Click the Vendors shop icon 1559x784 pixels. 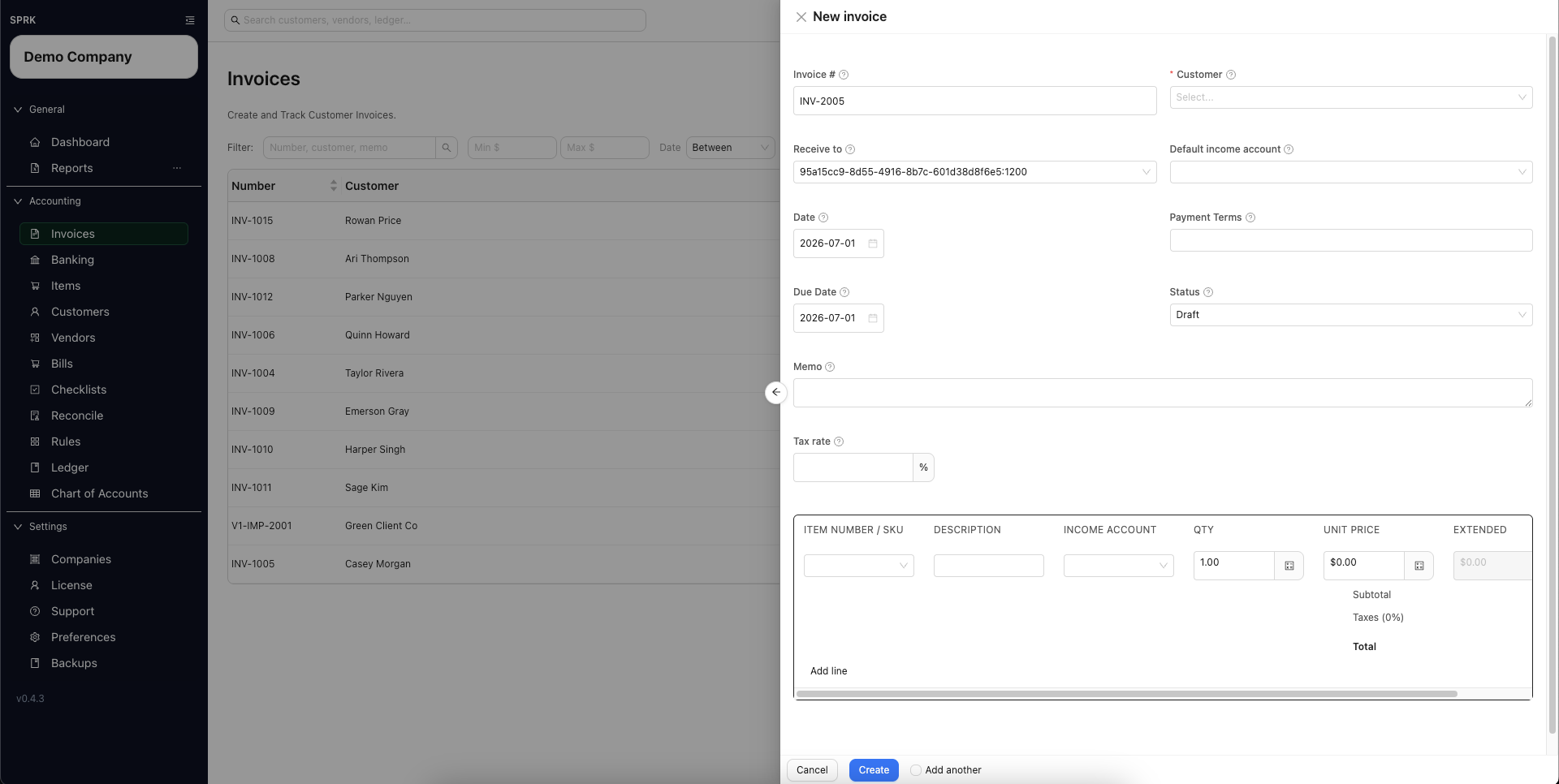(x=35, y=338)
